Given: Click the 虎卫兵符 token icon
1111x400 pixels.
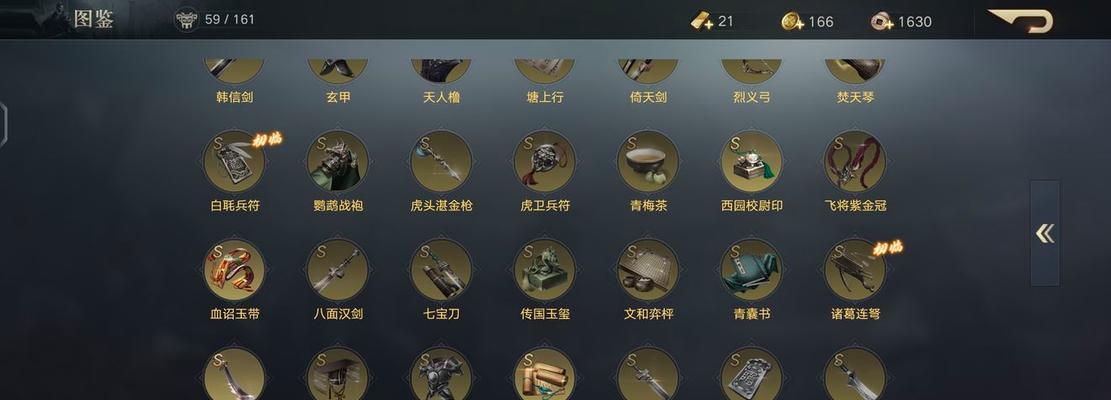Looking at the screenshot, I should pyautogui.click(x=544, y=161).
